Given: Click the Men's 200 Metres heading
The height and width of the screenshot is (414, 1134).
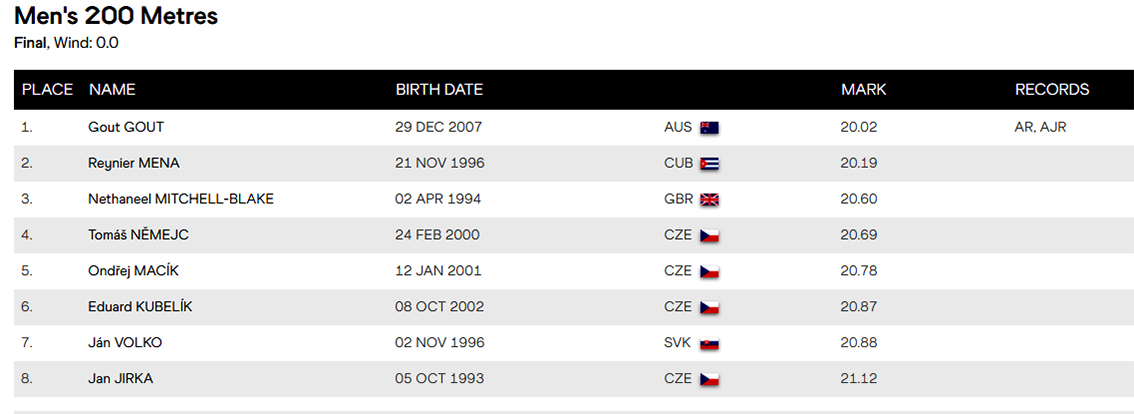Looking at the screenshot, I should (x=116, y=16).
